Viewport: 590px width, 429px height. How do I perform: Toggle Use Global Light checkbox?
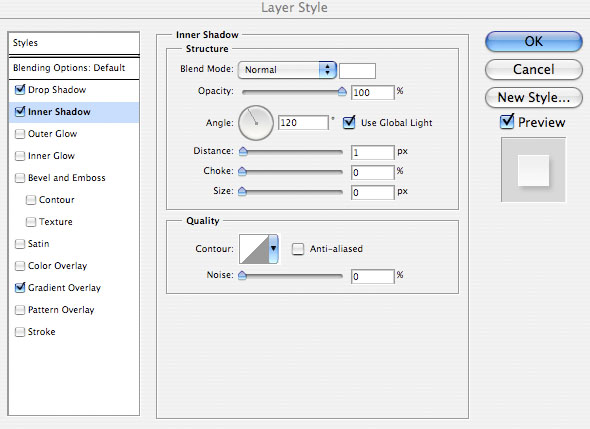point(349,122)
